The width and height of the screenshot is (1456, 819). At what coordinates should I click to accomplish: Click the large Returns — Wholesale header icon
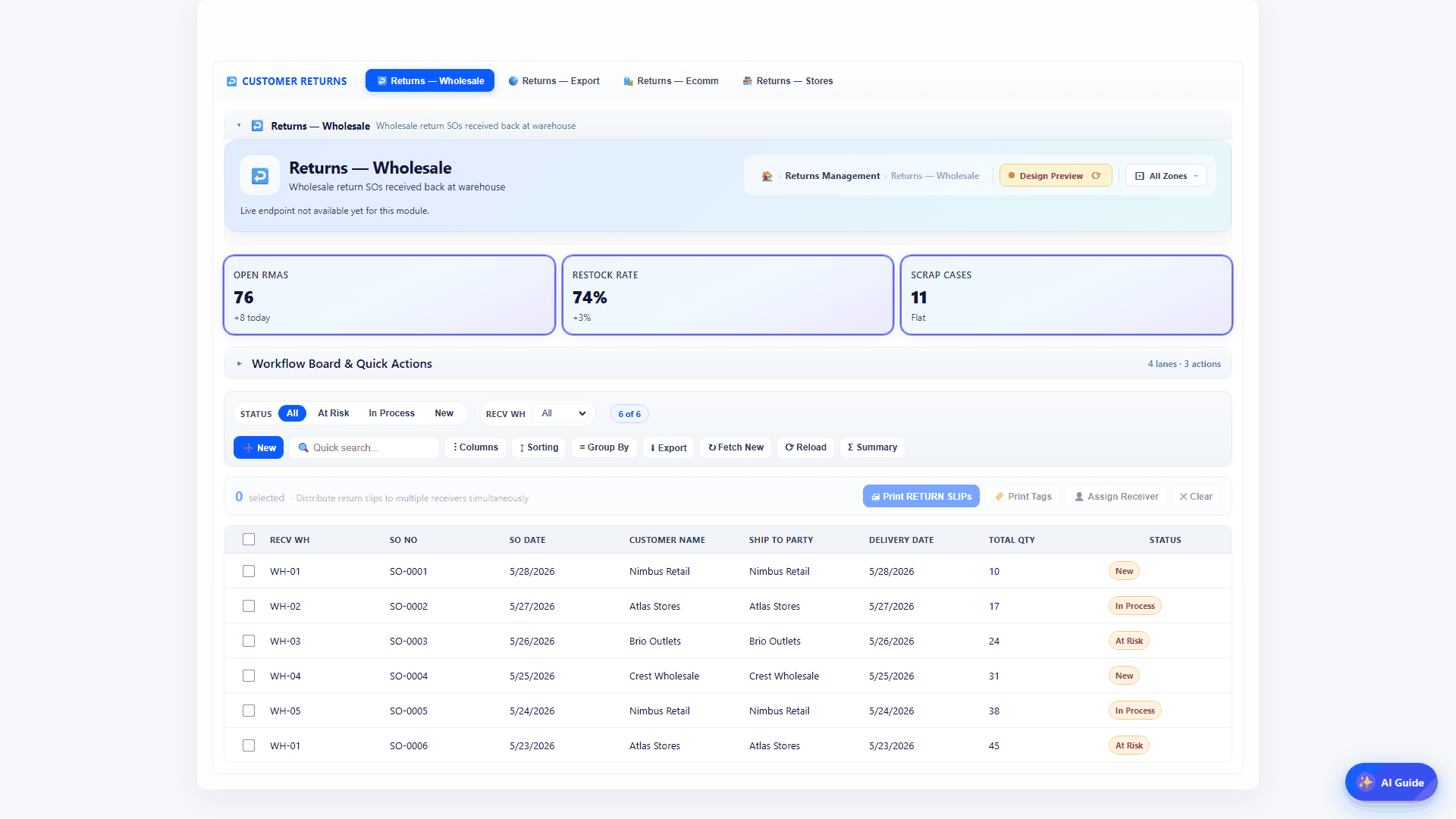click(x=260, y=176)
